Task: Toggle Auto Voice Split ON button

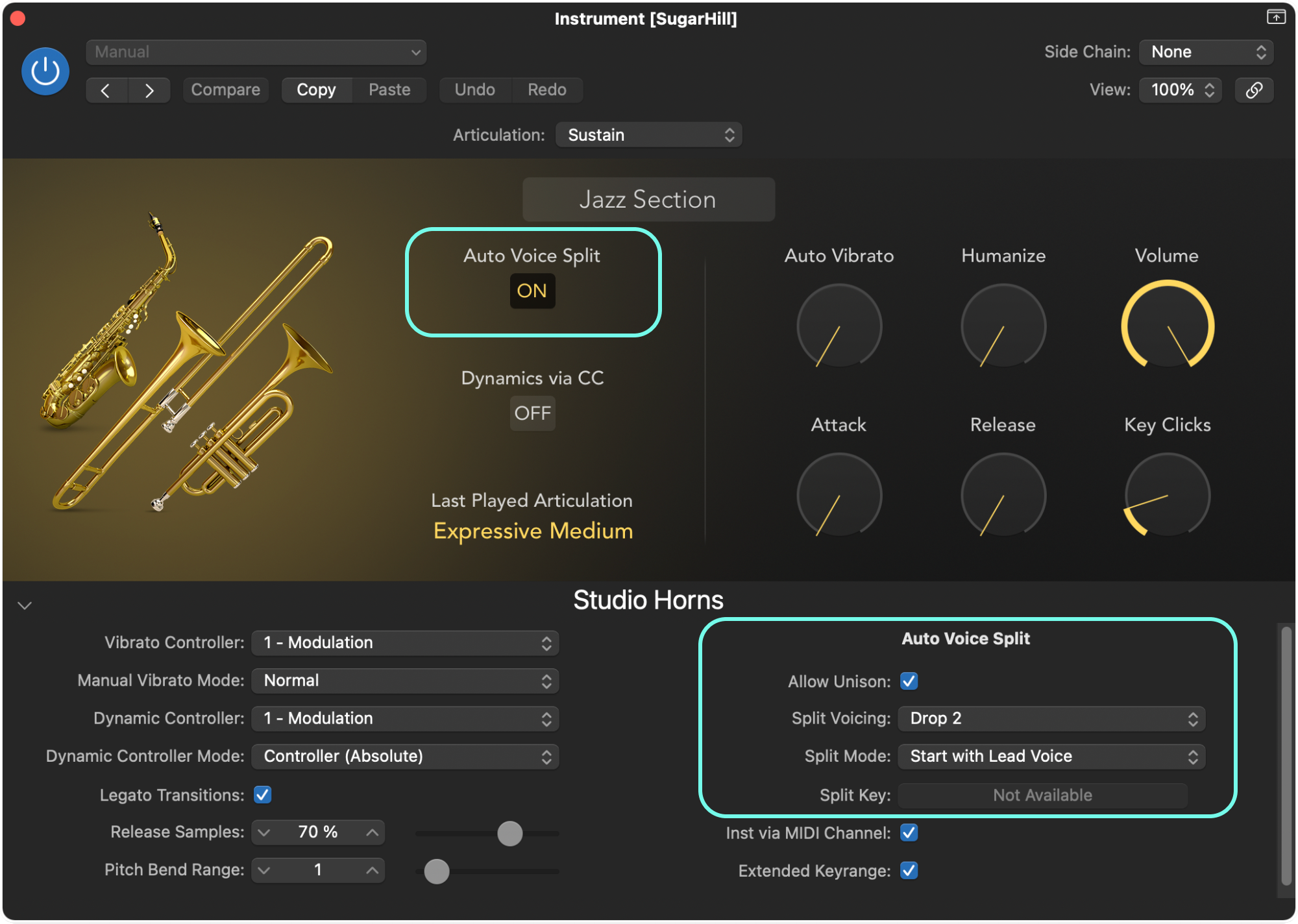Action: (532, 291)
